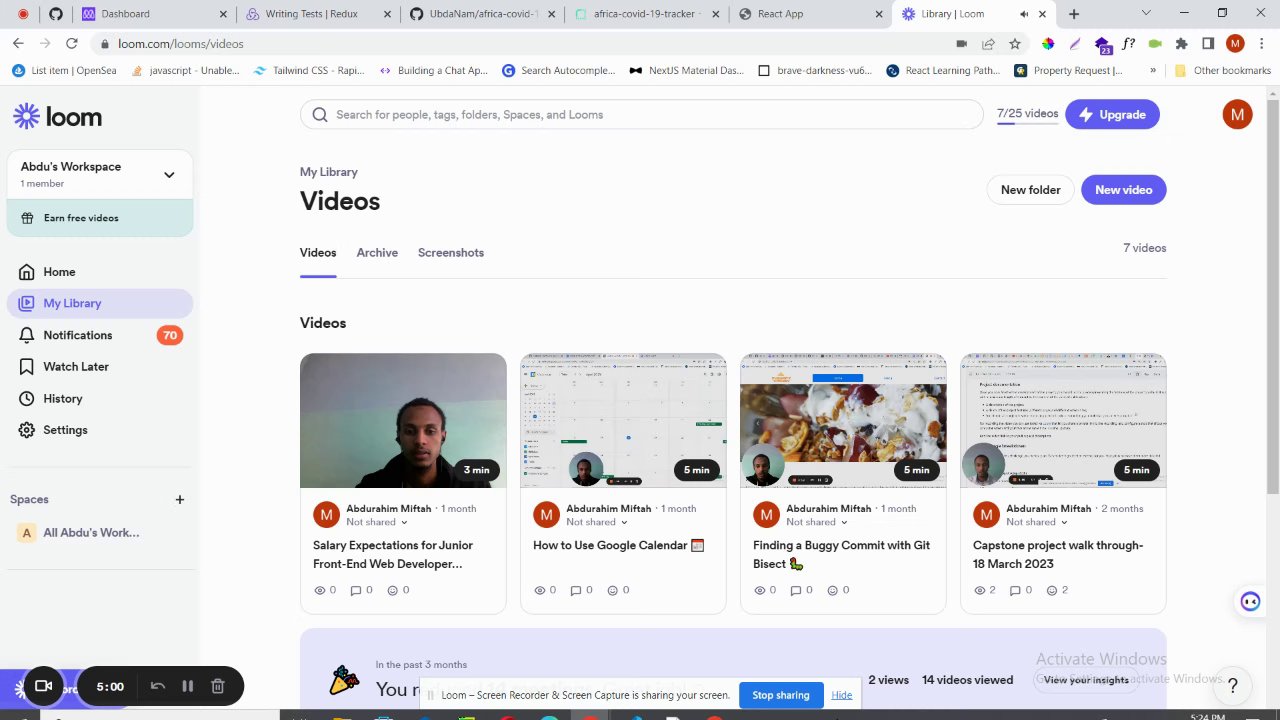Expand the Abdu's Workspace switcher

(100, 174)
